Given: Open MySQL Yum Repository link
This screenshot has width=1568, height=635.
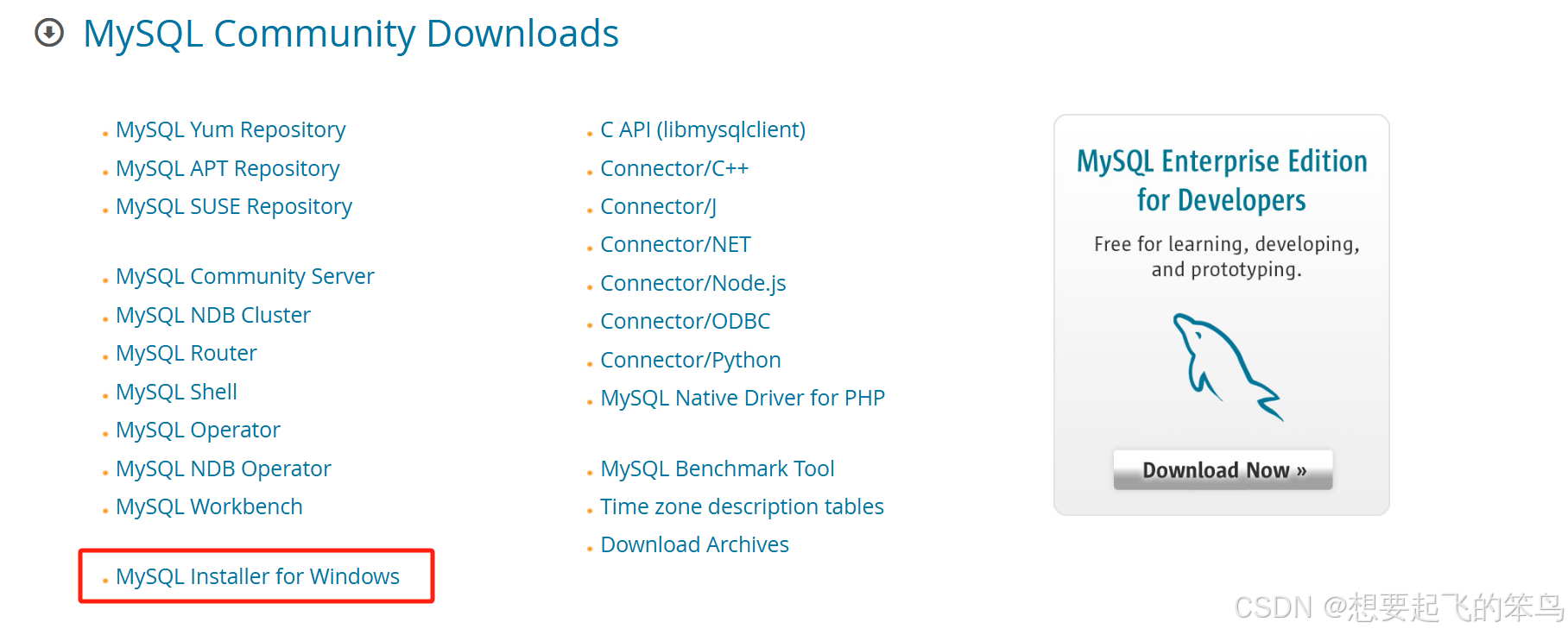Looking at the screenshot, I should tap(231, 129).
